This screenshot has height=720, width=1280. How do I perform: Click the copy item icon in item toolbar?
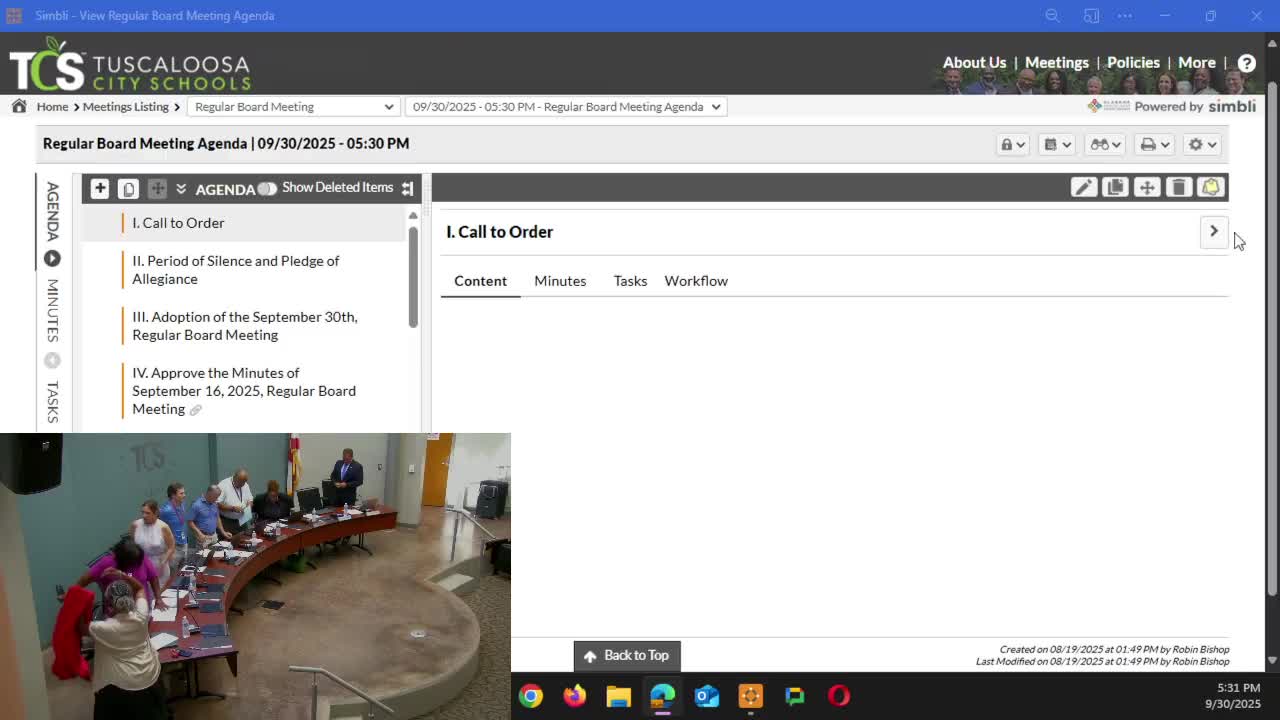pyautogui.click(x=1115, y=188)
